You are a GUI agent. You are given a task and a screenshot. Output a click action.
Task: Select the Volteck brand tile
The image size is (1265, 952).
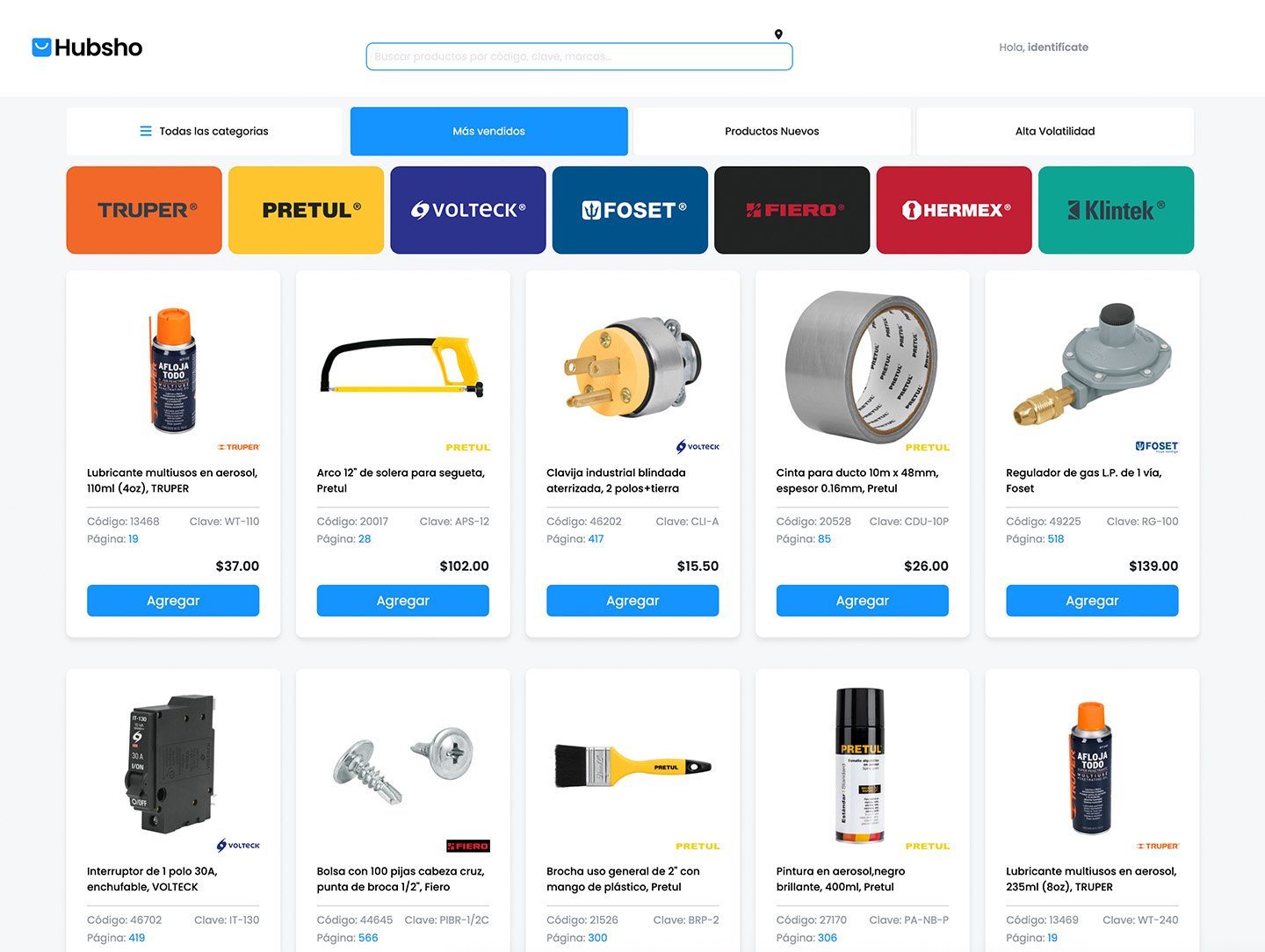coord(468,210)
